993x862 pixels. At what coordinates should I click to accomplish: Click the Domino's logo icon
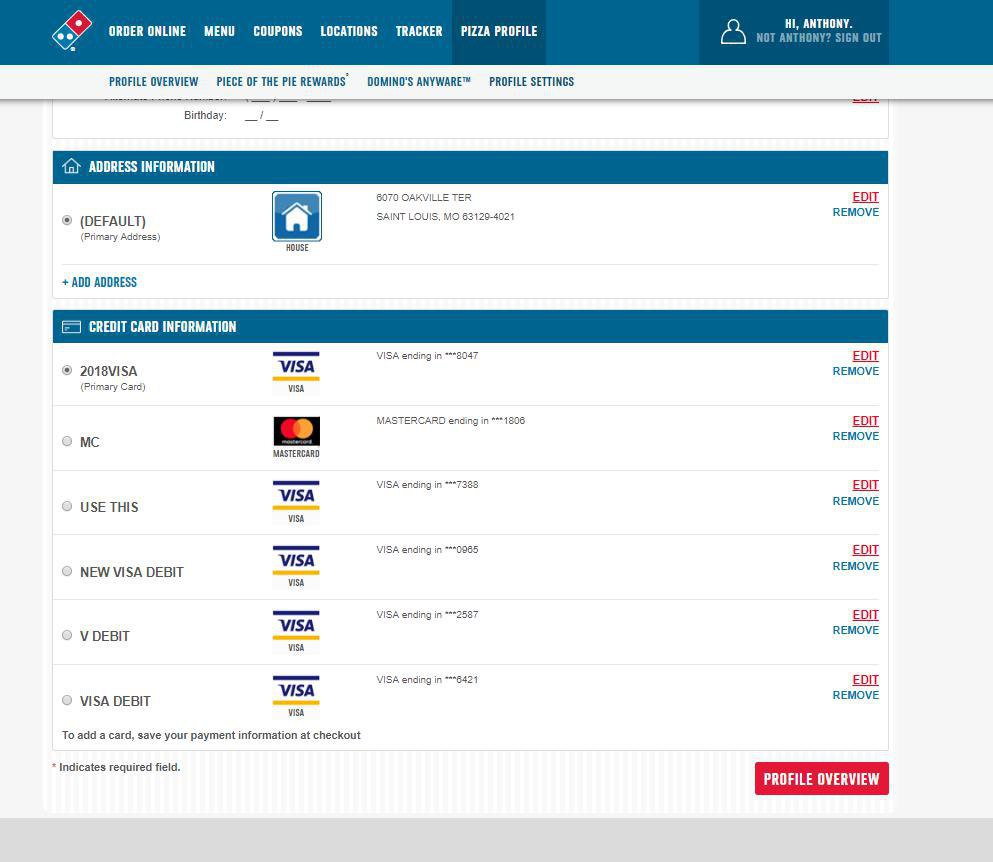point(72,30)
